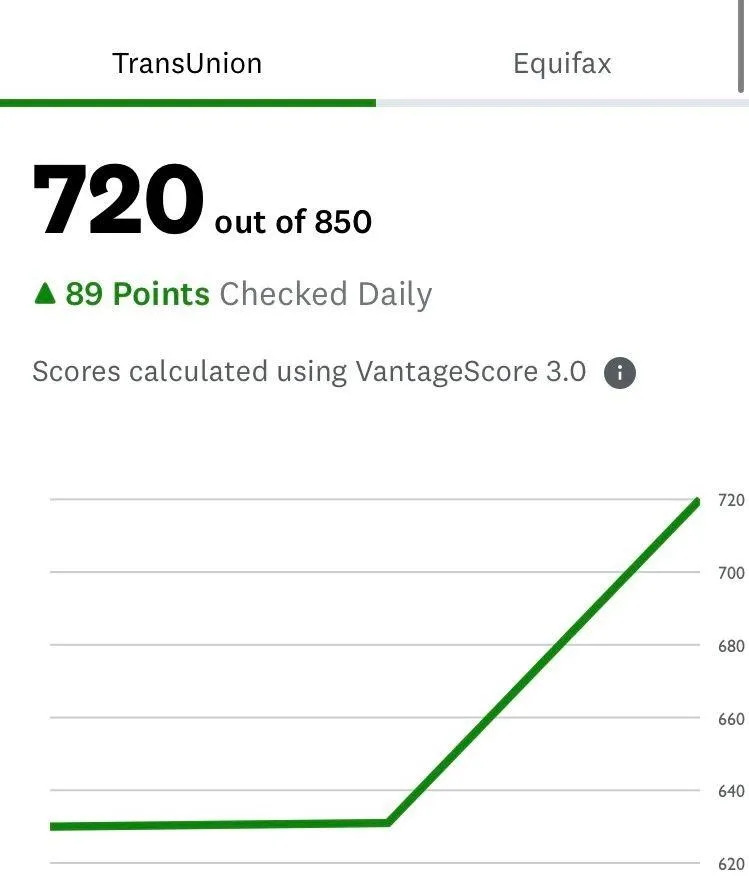The image size is (749, 877).
Task: Switch to the Equifax tab
Action: [562, 63]
